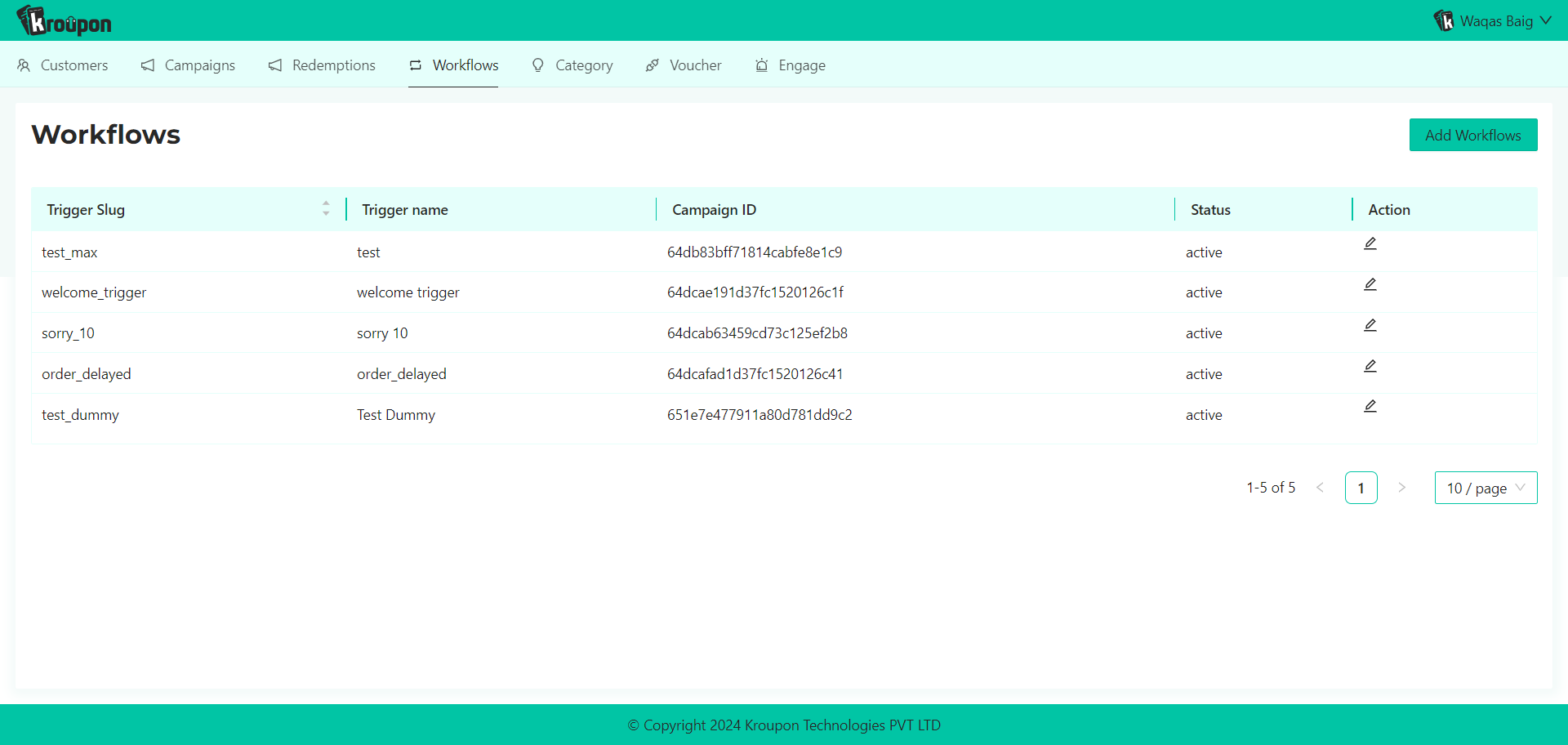Viewport: 1568px width, 745px height.
Task: Open the Voucher tab
Action: (684, 65)
